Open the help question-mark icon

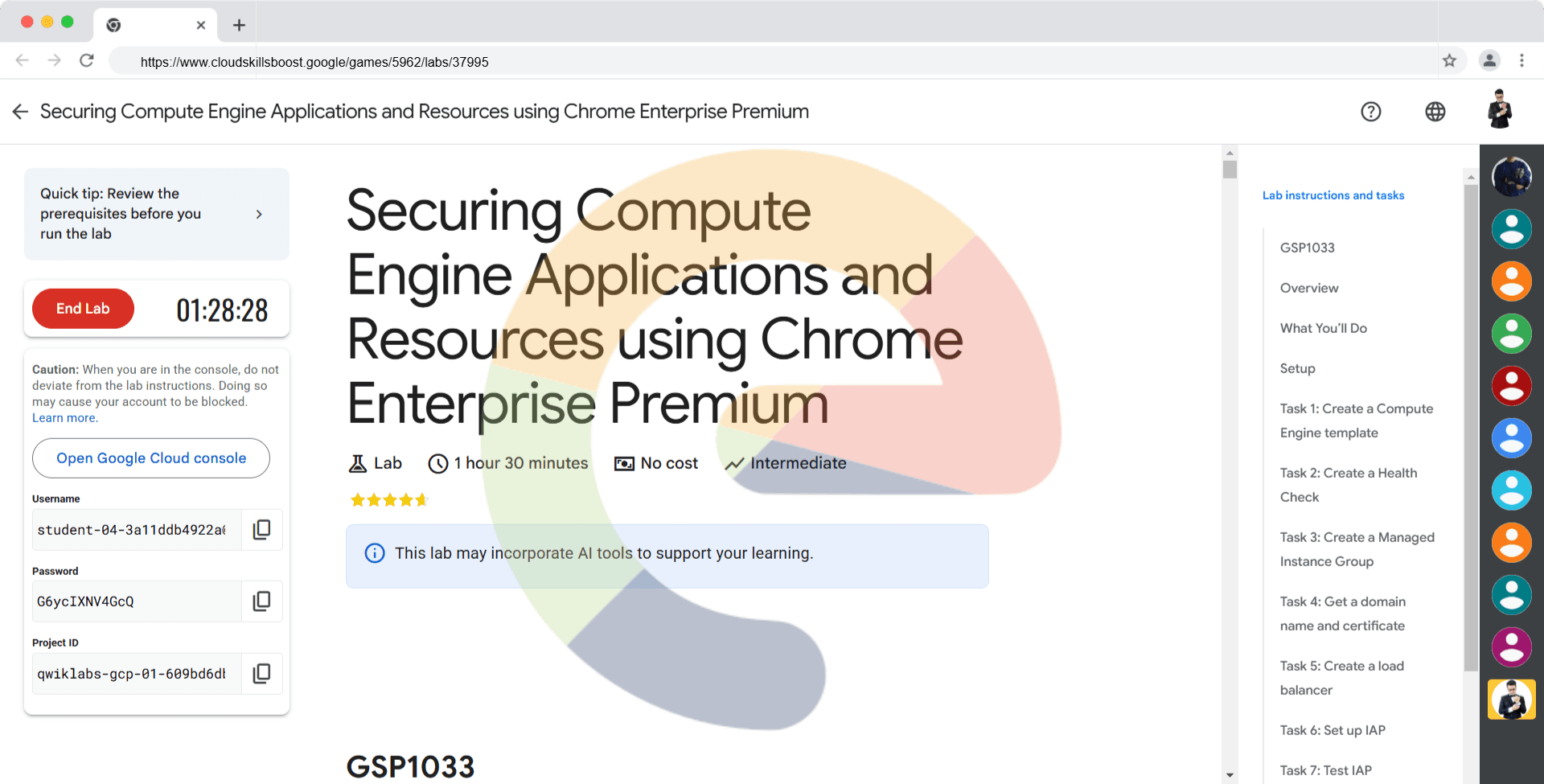[1371, 112]
